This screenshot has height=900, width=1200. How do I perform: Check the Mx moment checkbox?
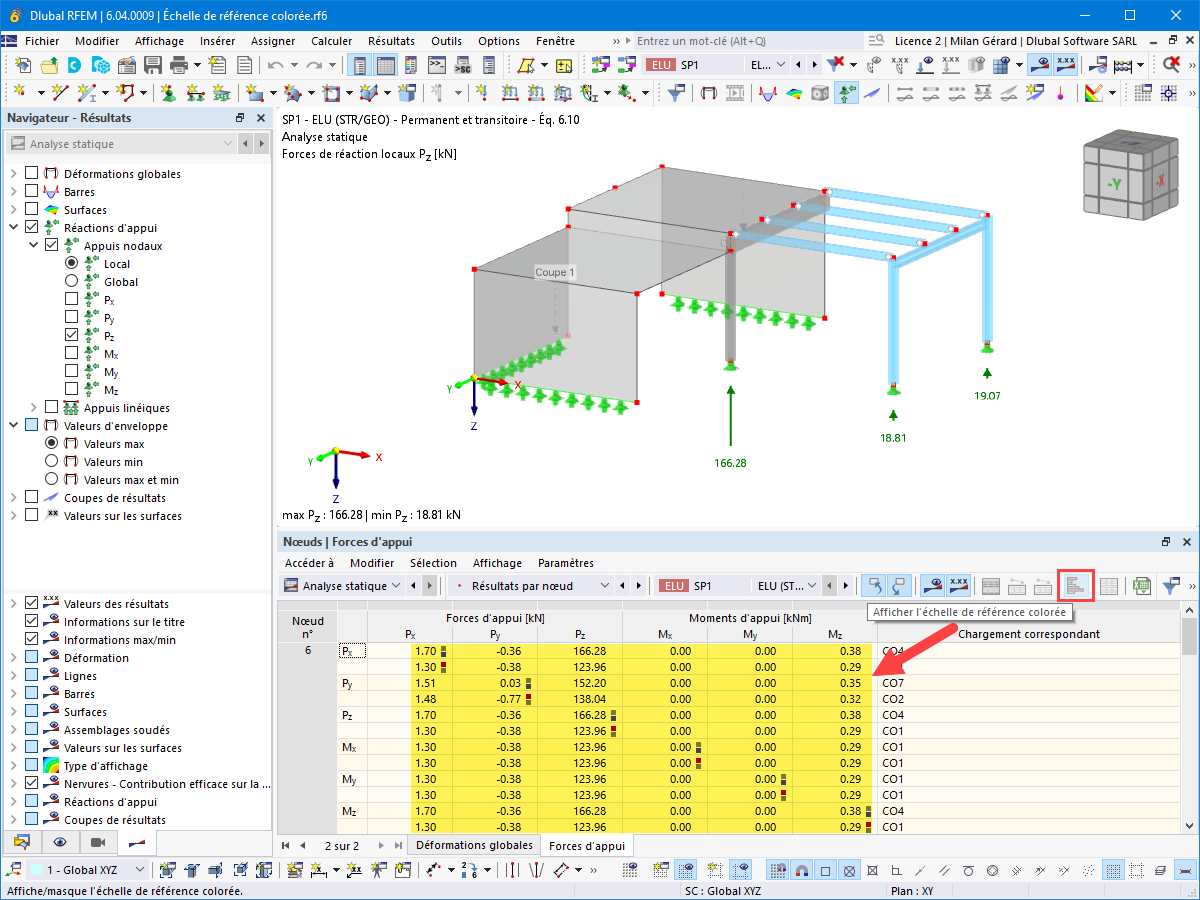click(x=71, y=354)
